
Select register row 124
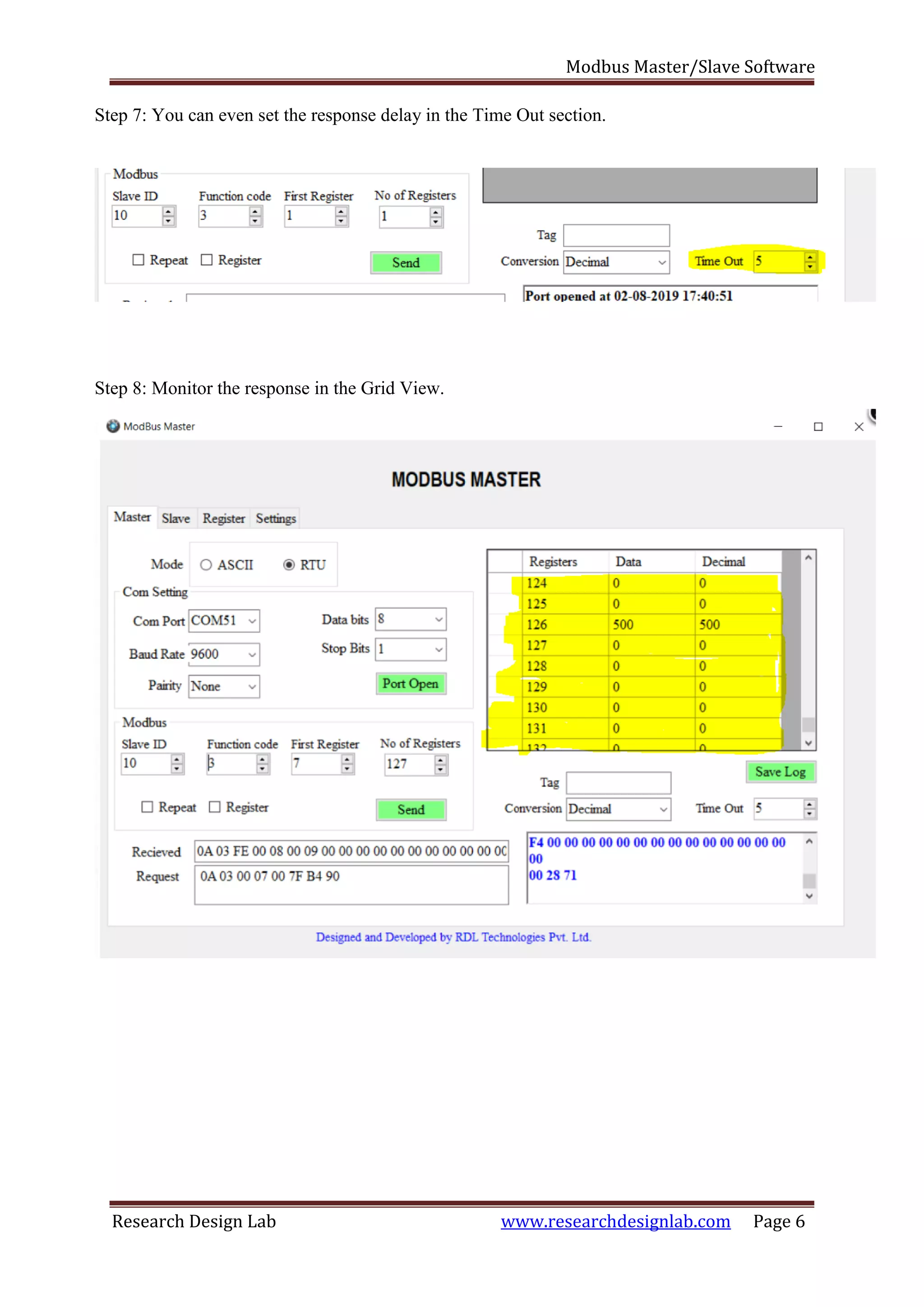point(634,583)
